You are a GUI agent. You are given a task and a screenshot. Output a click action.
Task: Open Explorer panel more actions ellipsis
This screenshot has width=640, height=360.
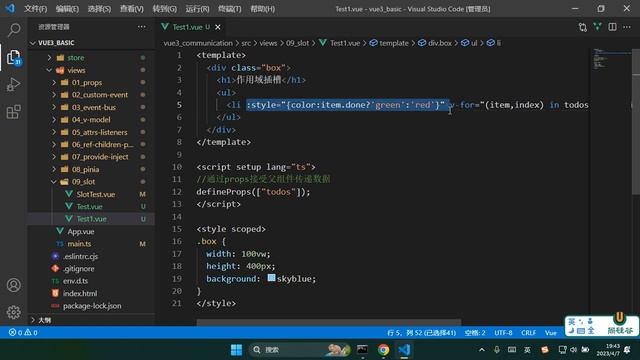coord(142,27)
